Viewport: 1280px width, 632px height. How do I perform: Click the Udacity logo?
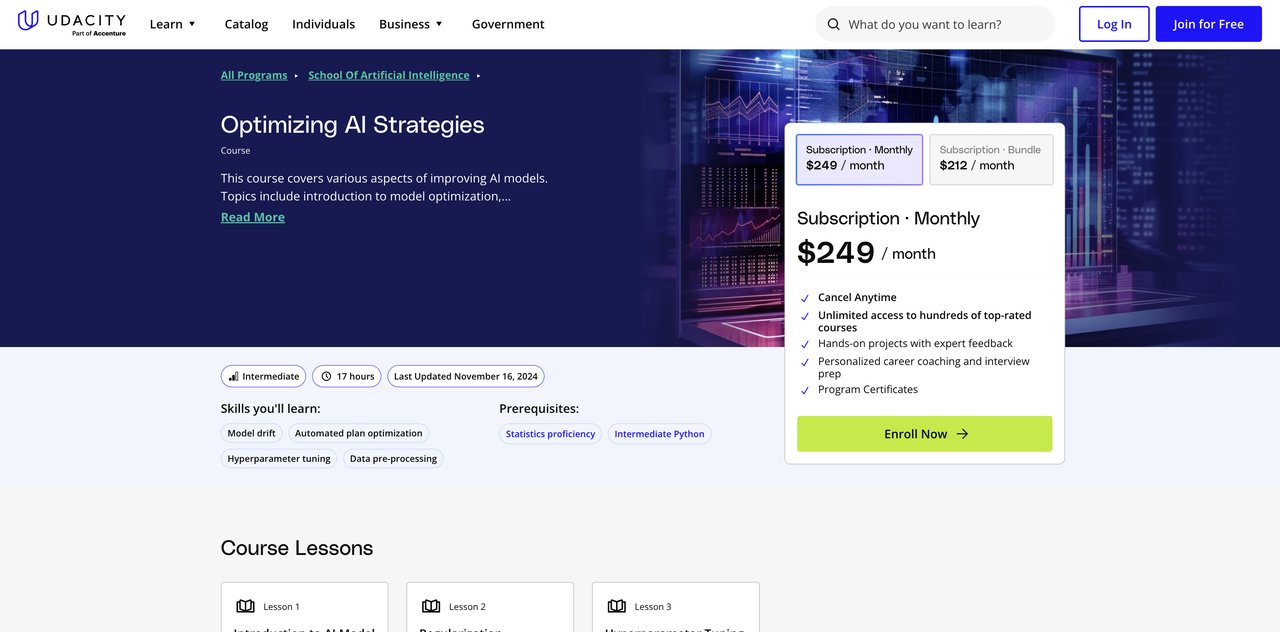pos(72,22)
